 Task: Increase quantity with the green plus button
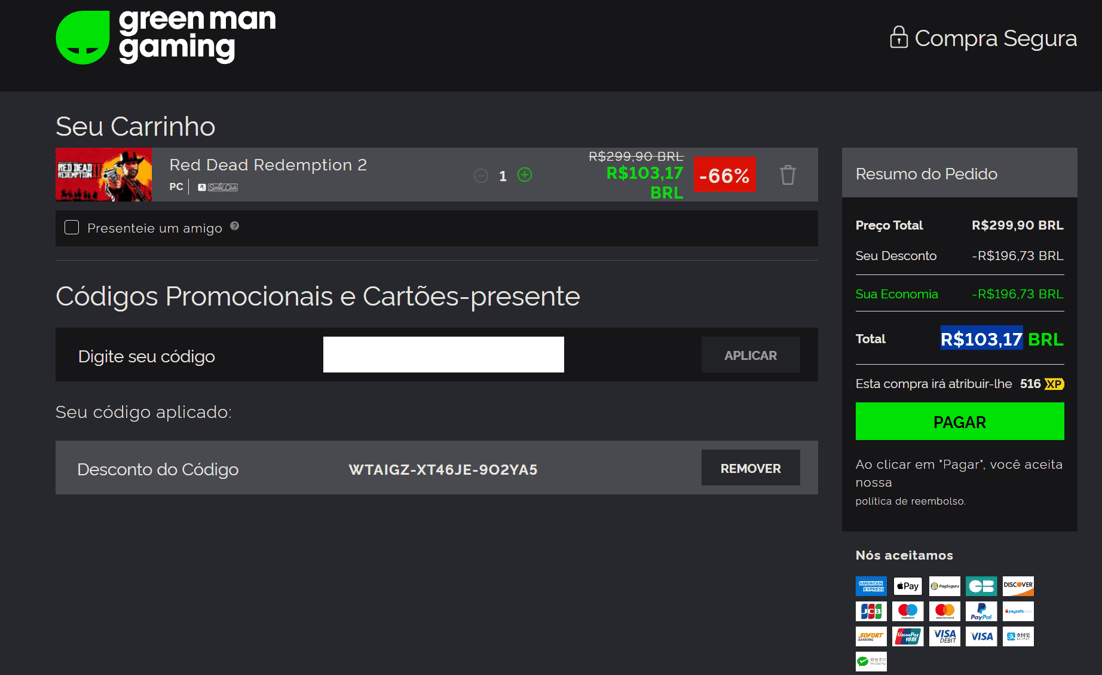[x=524, y=174]
